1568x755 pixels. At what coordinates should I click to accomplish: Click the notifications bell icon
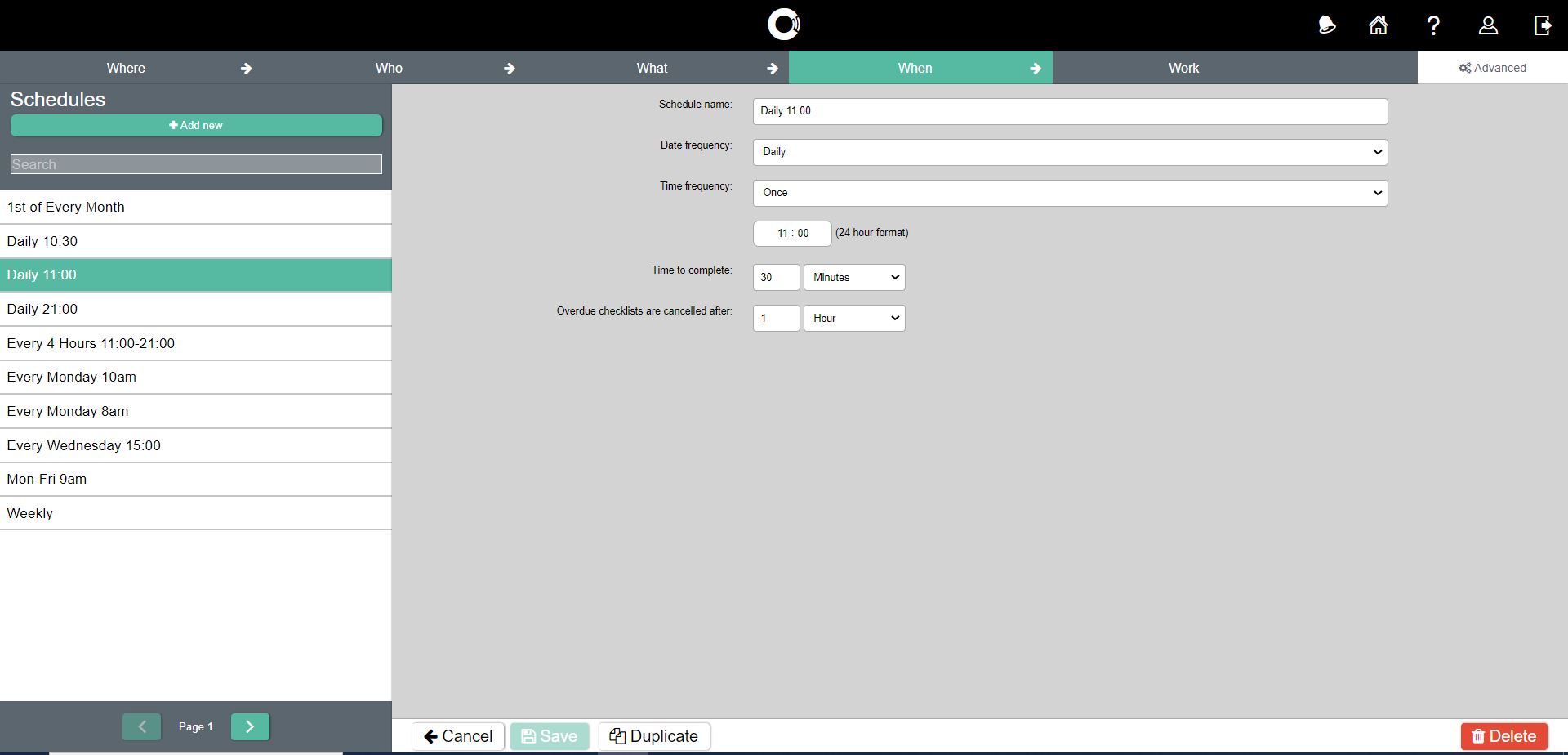pos(1326,25)
